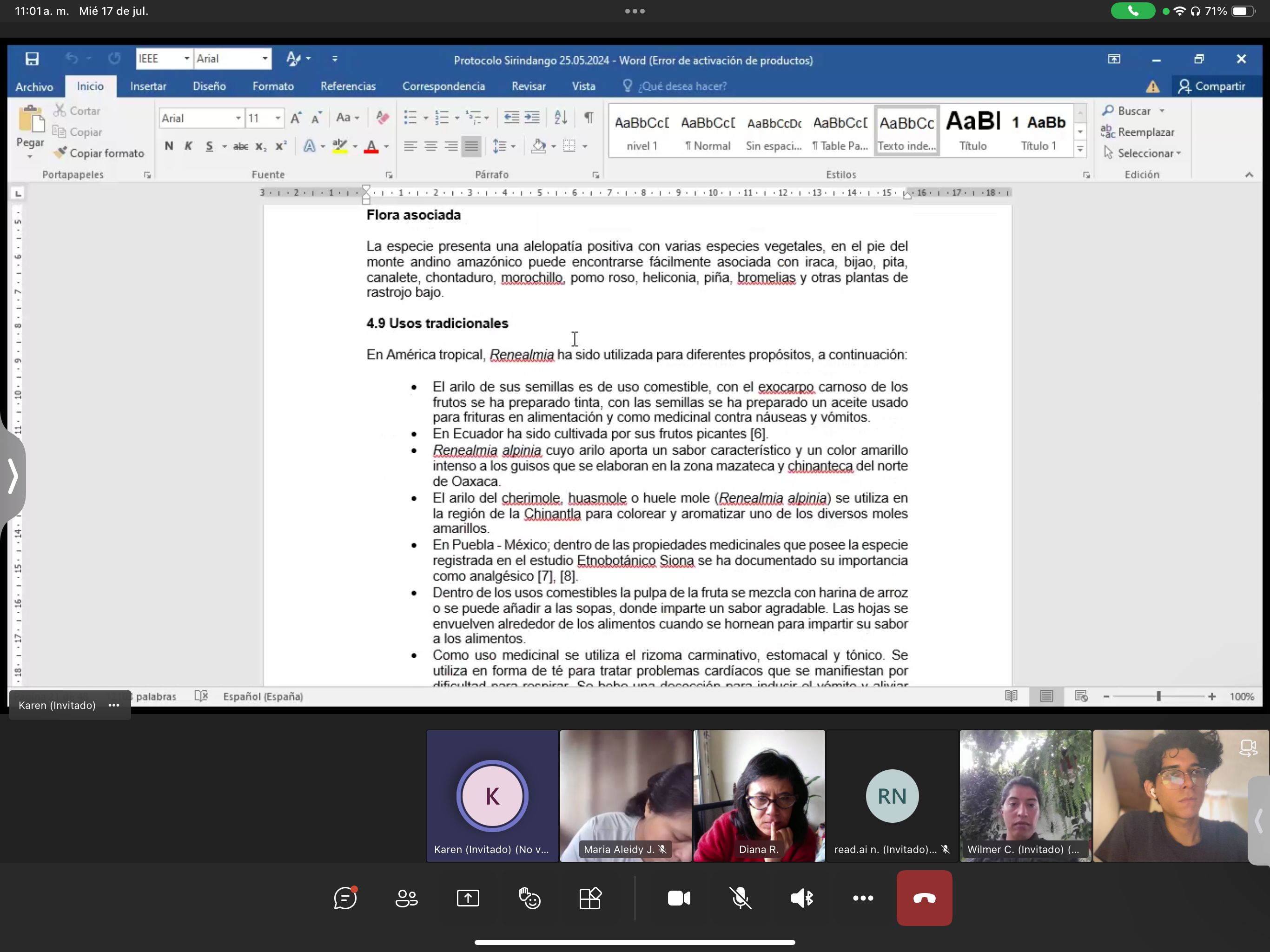Toggle bold formatting N button
Screen dimensions: 1270x952
pos(169,146)
